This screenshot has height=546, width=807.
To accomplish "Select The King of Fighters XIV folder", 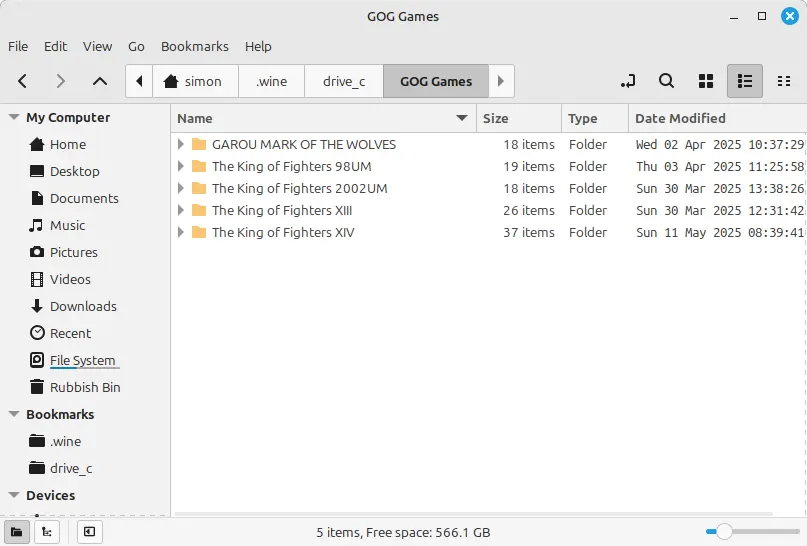I will (x=283, y=233).
